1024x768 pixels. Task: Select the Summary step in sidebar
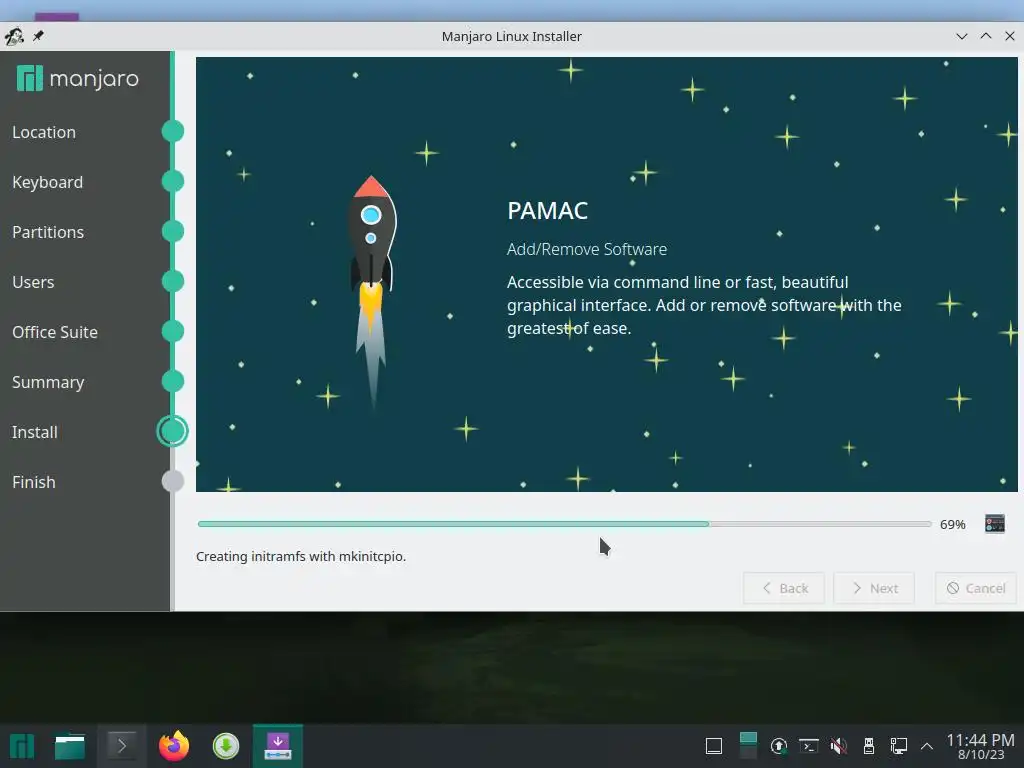[x=48, y=382]
